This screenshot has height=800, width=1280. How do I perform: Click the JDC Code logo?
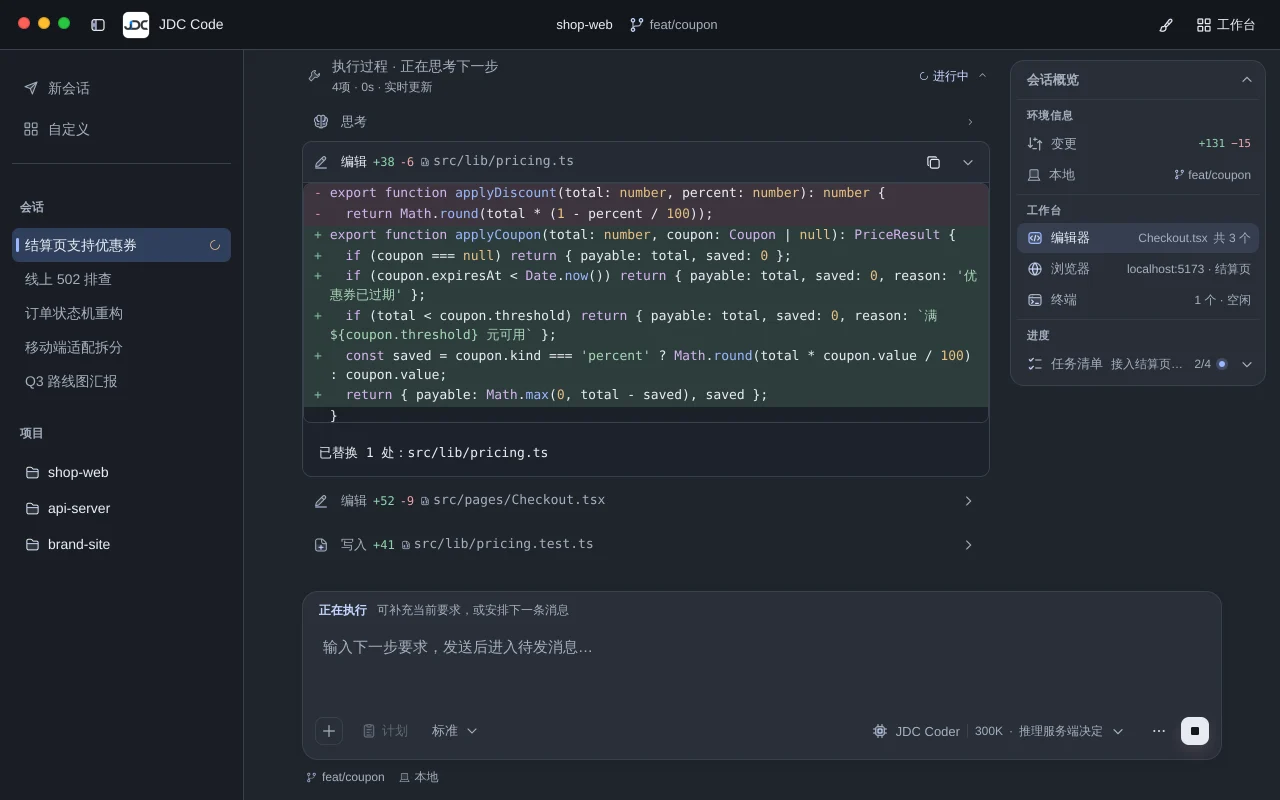pos(136,25)
